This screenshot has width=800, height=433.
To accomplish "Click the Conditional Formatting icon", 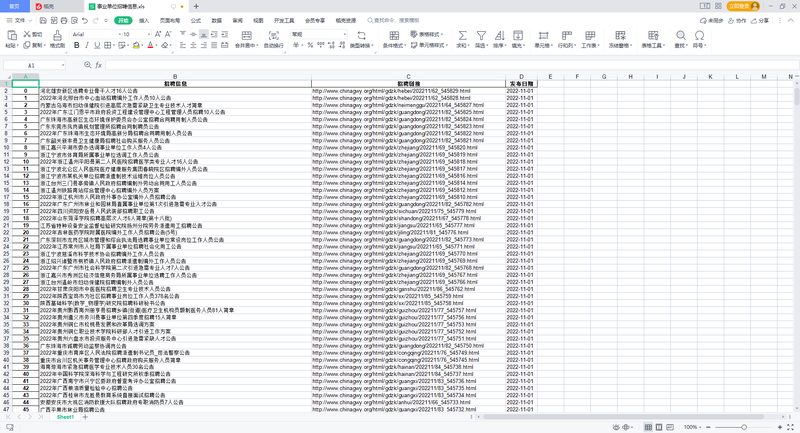I will point(394,35).
